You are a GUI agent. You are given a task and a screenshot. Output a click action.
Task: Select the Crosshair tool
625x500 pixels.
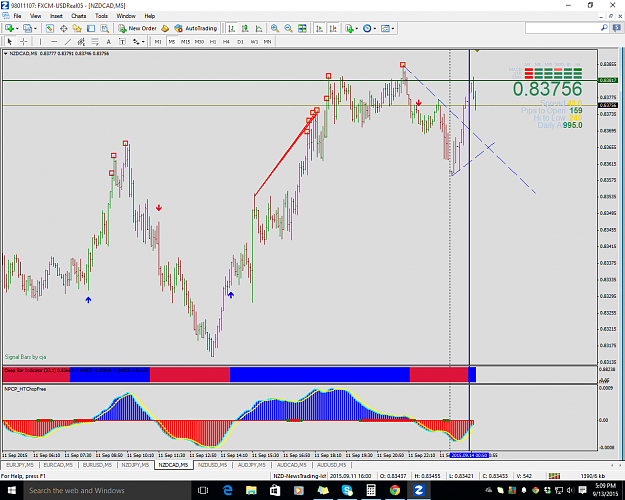click(x=24, y=41)
